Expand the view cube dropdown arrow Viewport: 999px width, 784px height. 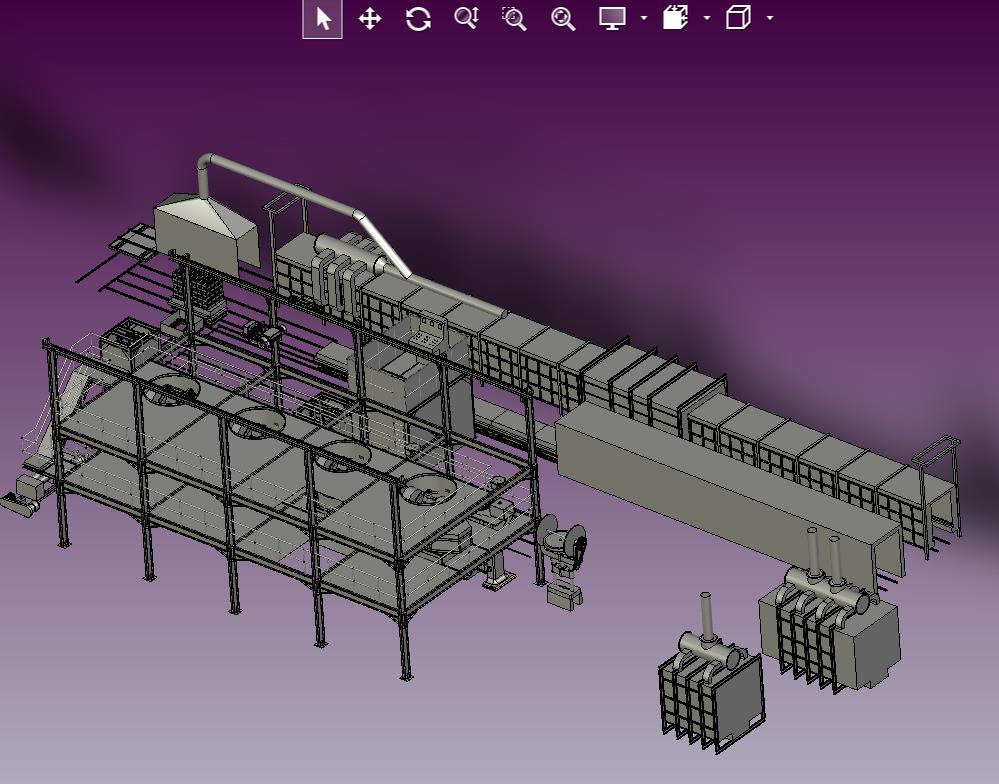pos(770,18)
